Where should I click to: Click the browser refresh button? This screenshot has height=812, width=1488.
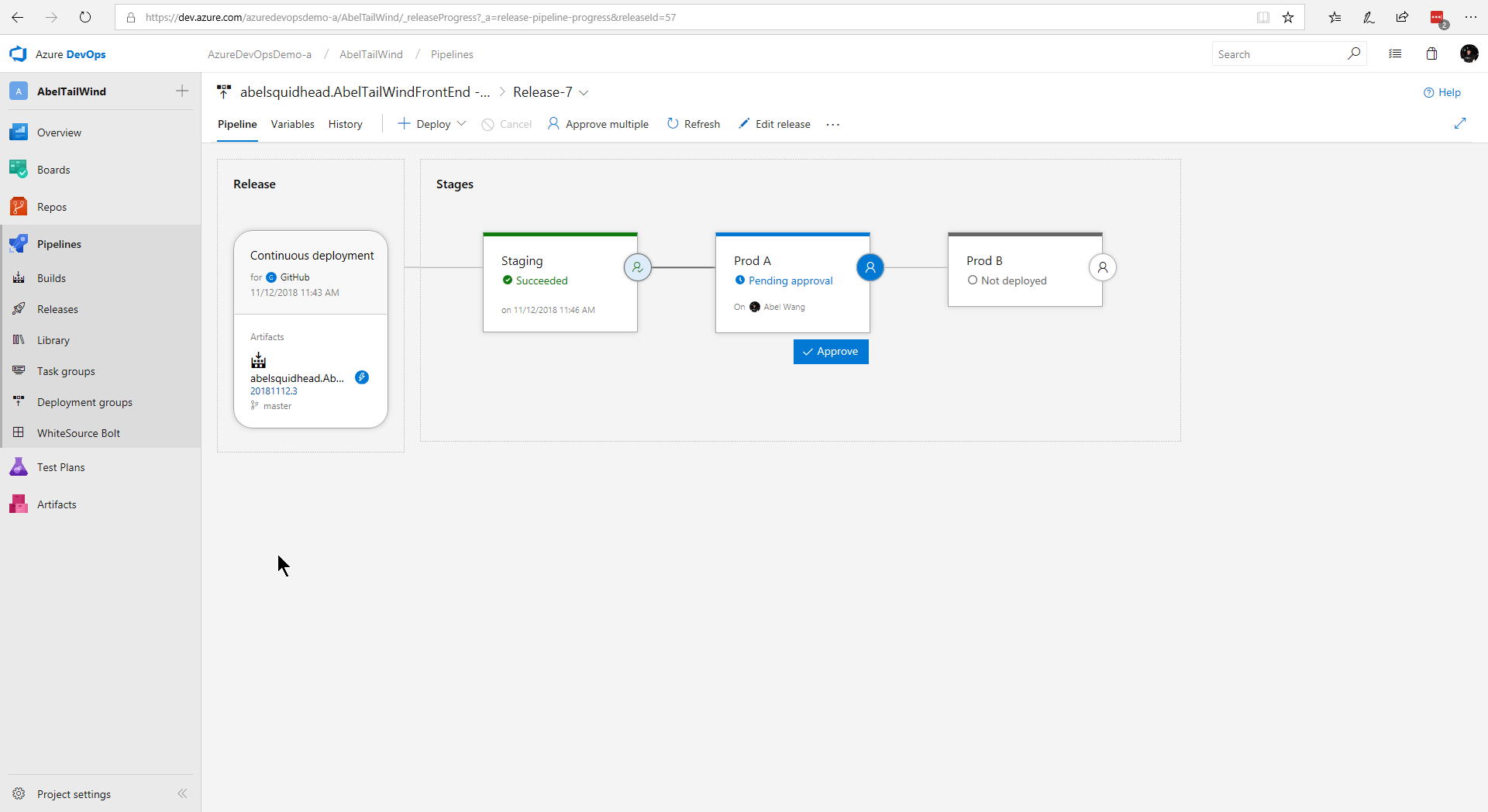tap(85, 17)
